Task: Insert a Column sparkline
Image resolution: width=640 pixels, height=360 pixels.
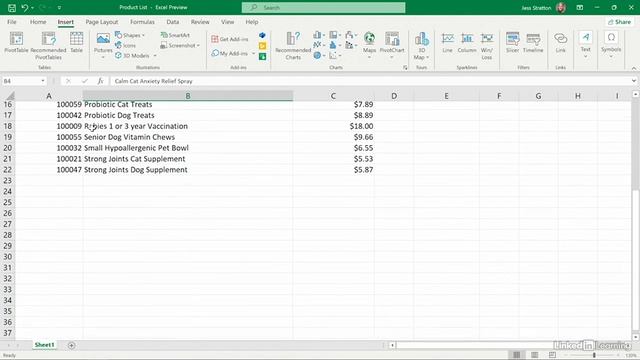Action: point(467,43)
